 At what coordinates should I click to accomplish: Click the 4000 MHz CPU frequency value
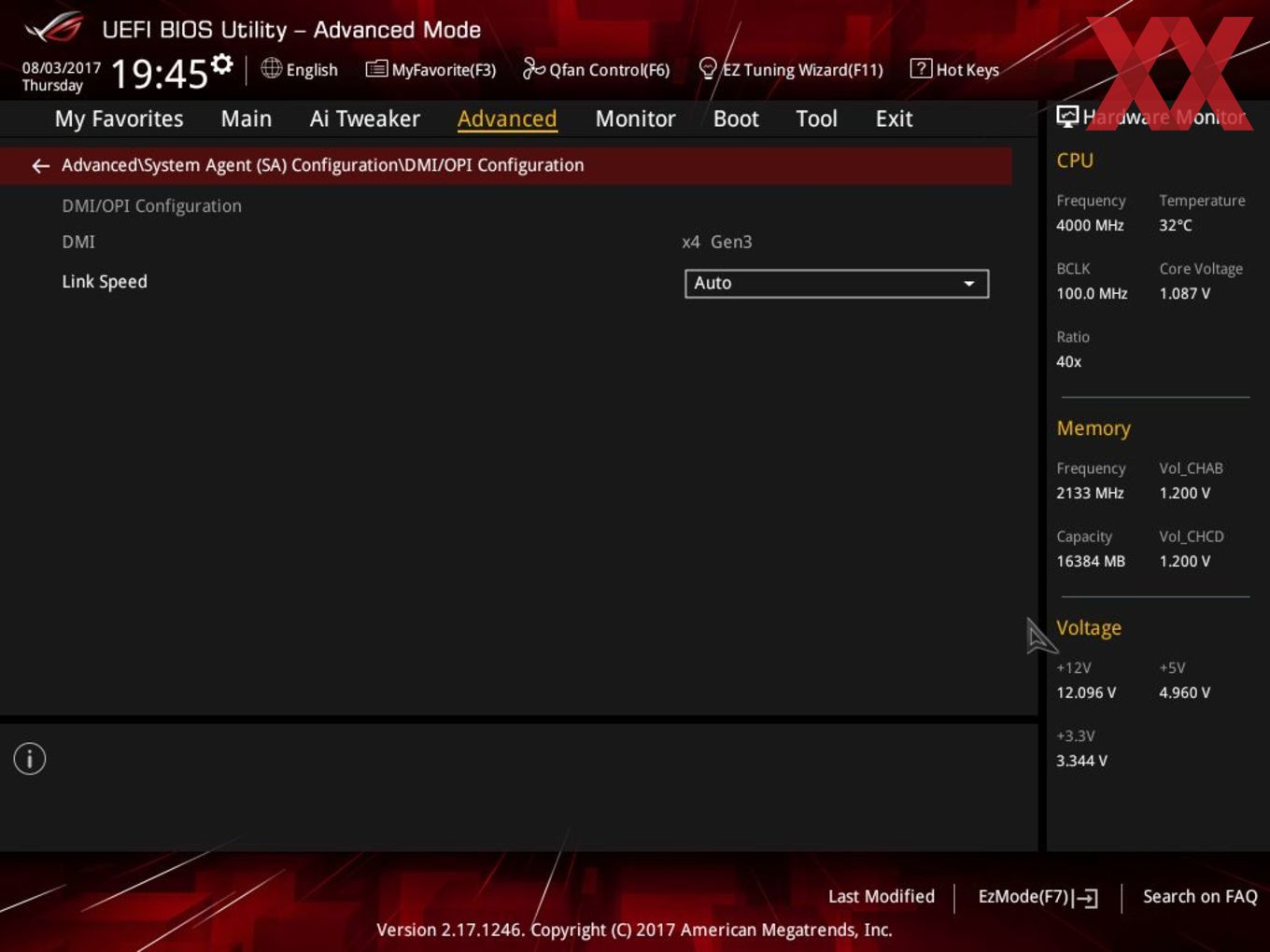(x=1090, y=225)
